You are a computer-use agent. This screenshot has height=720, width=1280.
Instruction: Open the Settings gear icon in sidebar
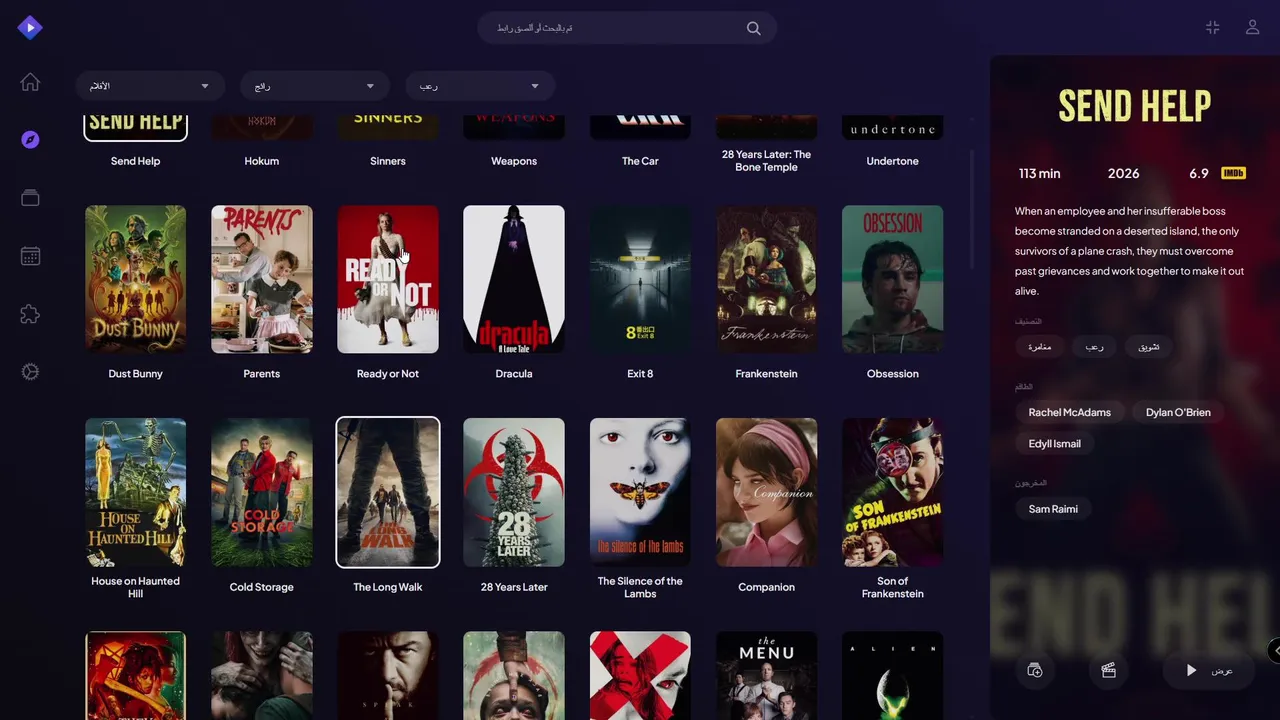point(30,372)
